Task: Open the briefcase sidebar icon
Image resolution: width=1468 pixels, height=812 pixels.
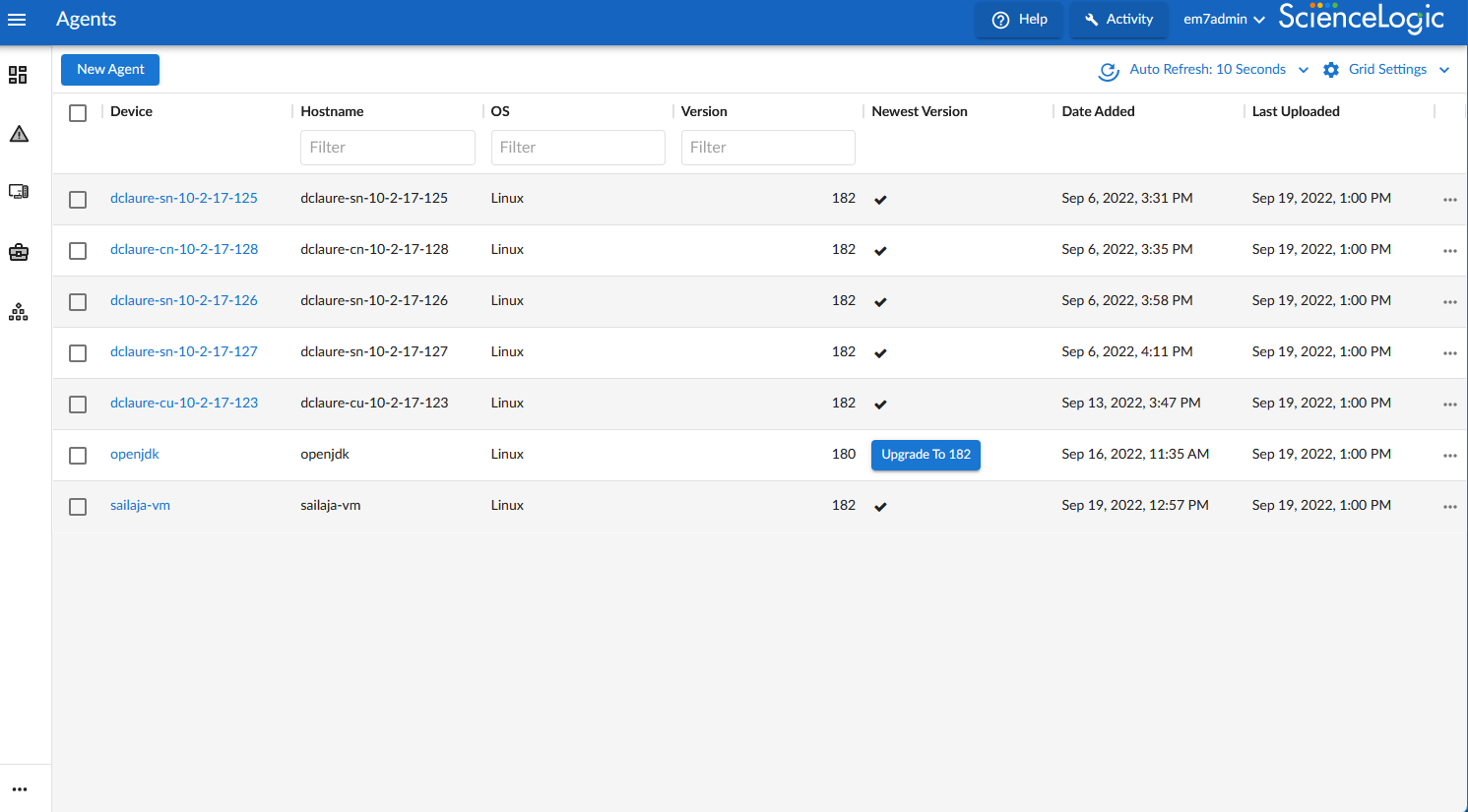Action: [x=19, y=253]
